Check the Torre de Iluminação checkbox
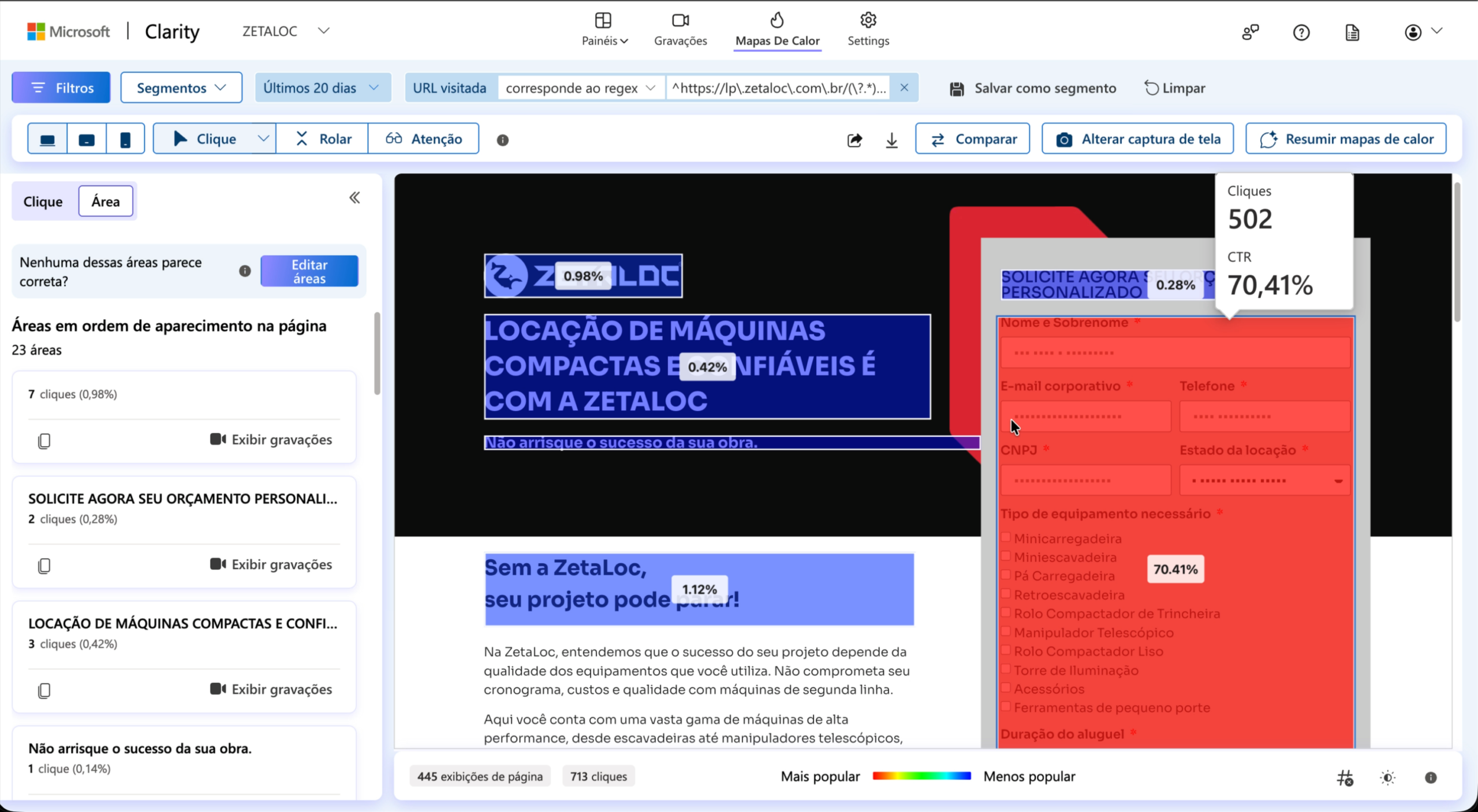This screenshot has height=812, width=1478. pyautogui.click(x=1006, y=669)
